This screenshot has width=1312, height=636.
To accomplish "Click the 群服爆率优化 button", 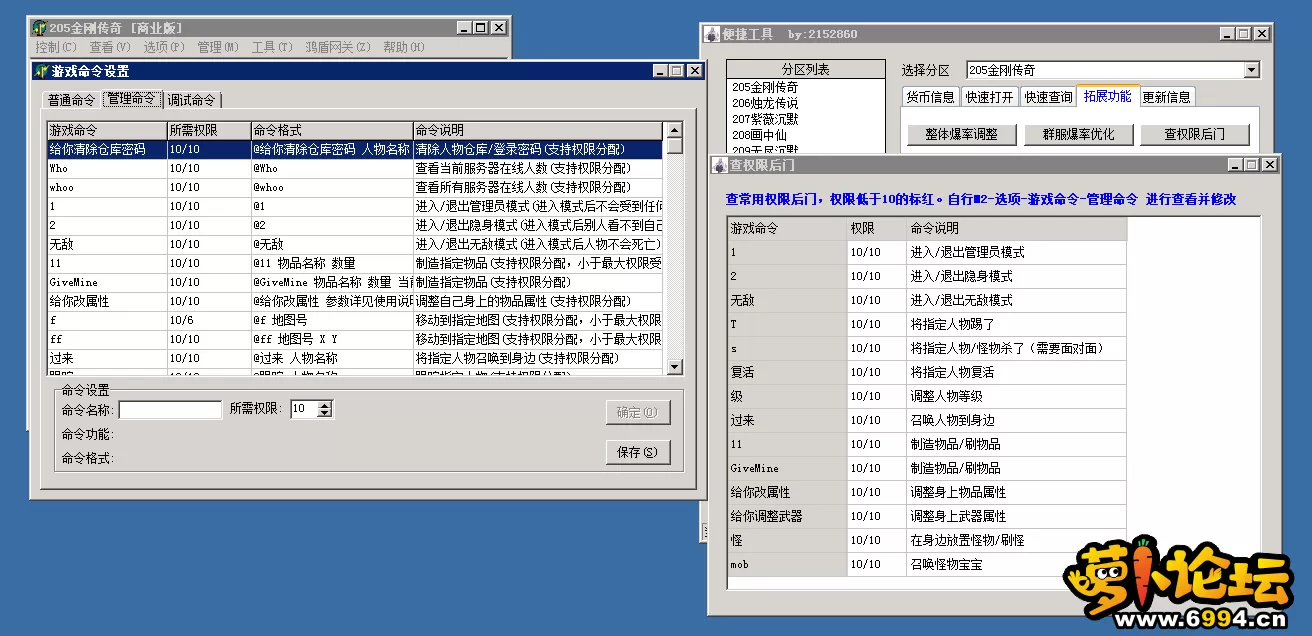I will (1079, 134).
